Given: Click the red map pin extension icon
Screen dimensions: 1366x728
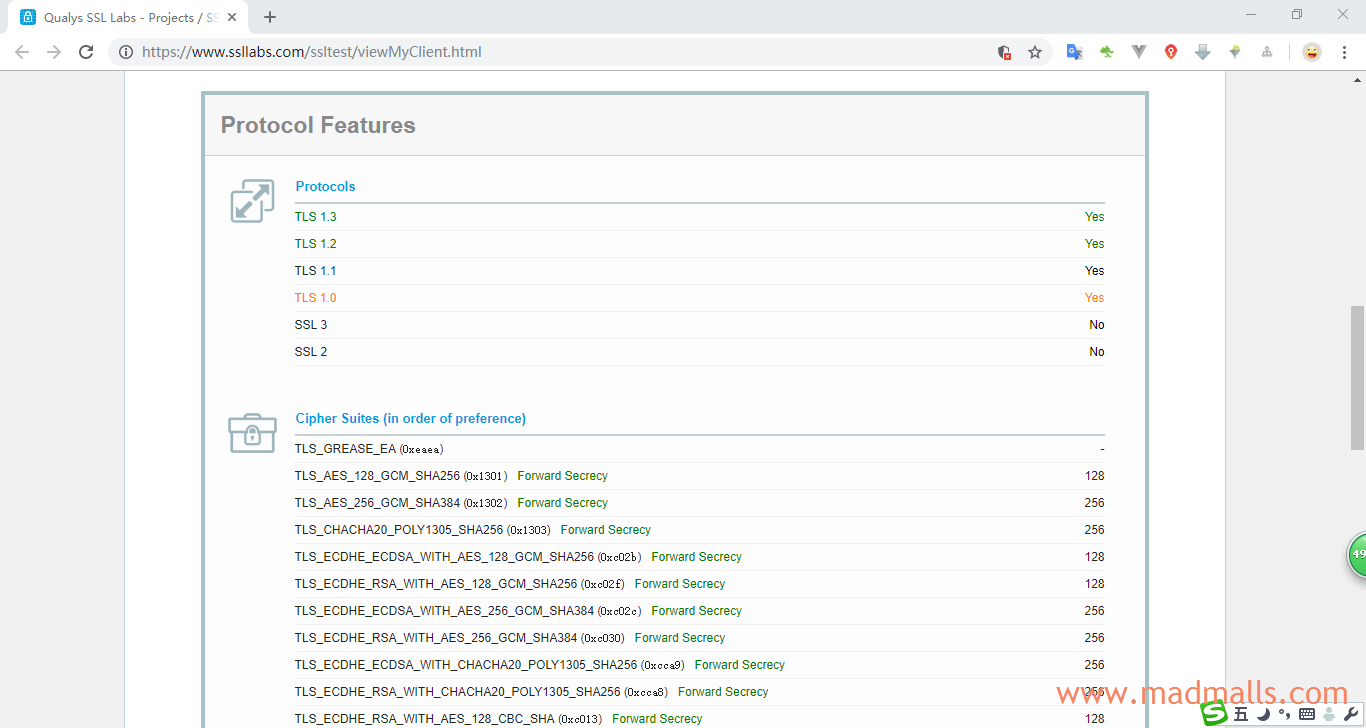Looking at the screenshot, I should (1171, 52).
